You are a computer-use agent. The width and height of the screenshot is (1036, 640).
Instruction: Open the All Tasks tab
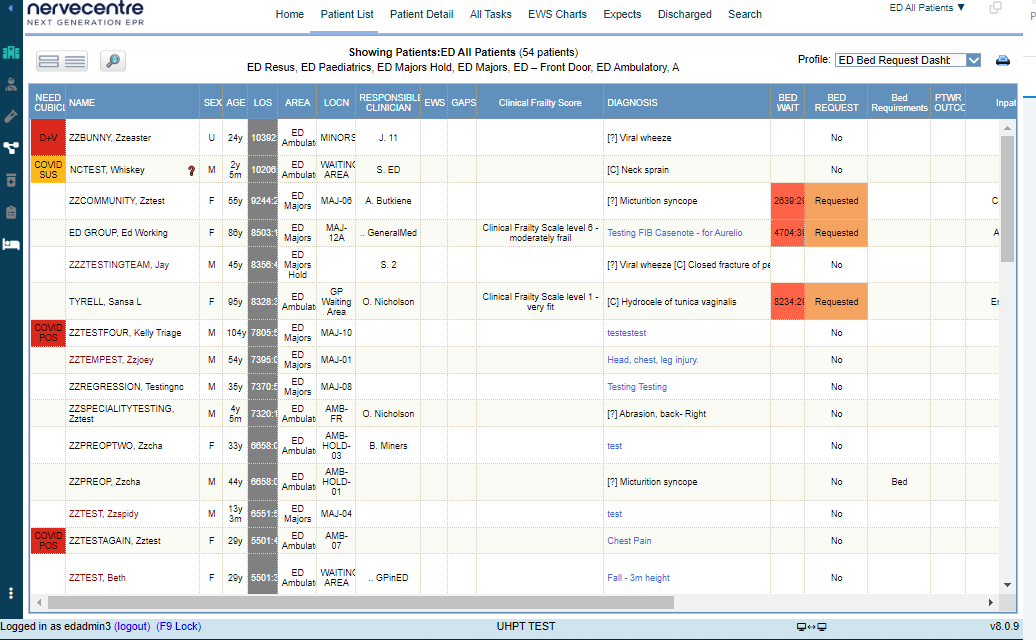click(490, 15)
